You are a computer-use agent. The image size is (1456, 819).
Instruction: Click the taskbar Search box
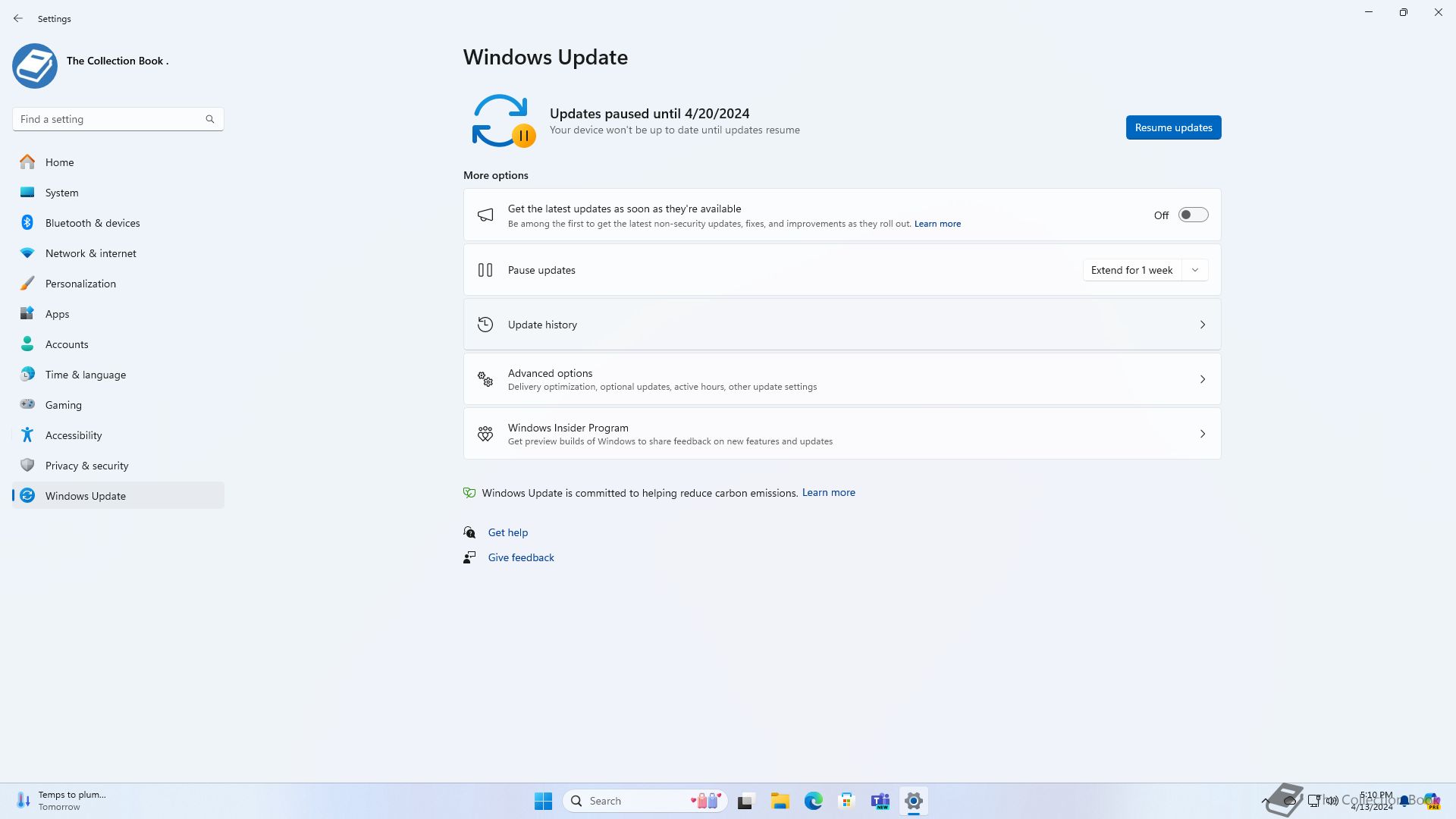[645, 801]
